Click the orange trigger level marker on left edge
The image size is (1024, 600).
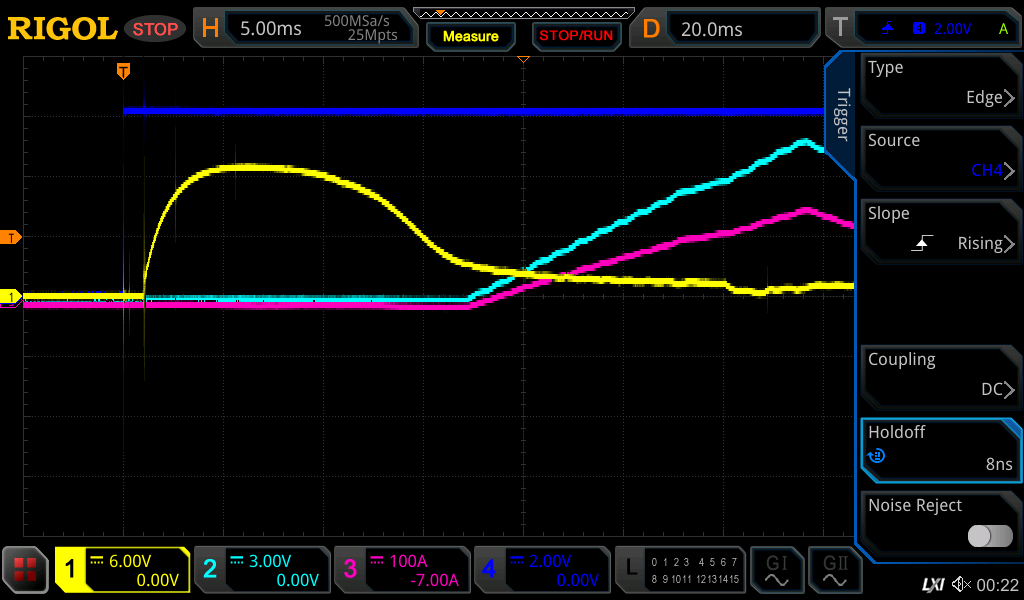tap(11, 237)
